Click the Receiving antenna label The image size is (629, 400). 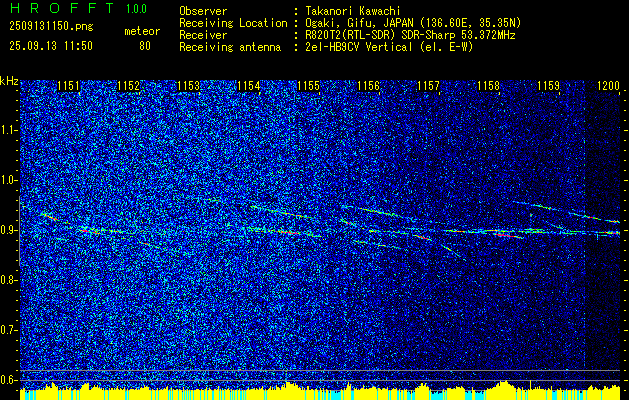(230, 47)
